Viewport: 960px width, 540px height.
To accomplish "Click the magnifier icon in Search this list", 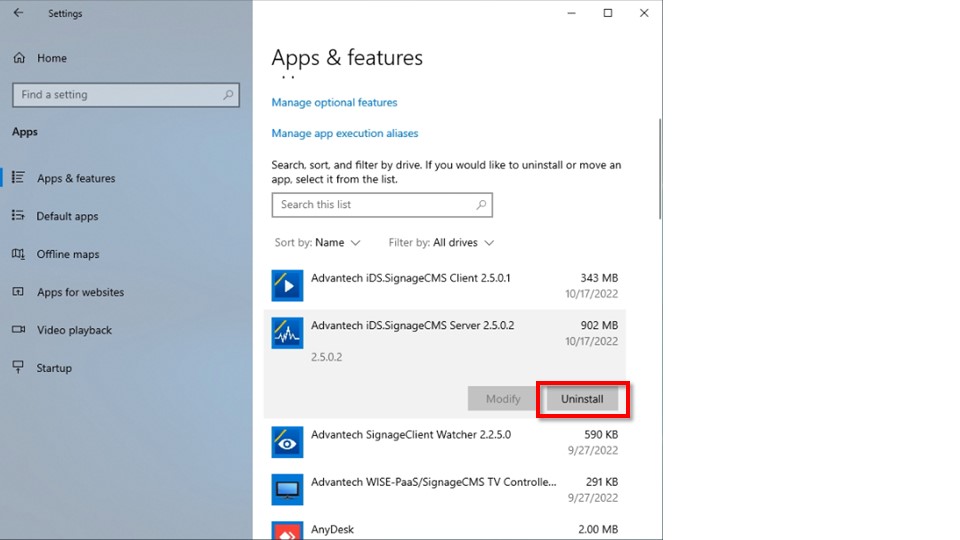I will pos(481,205).
